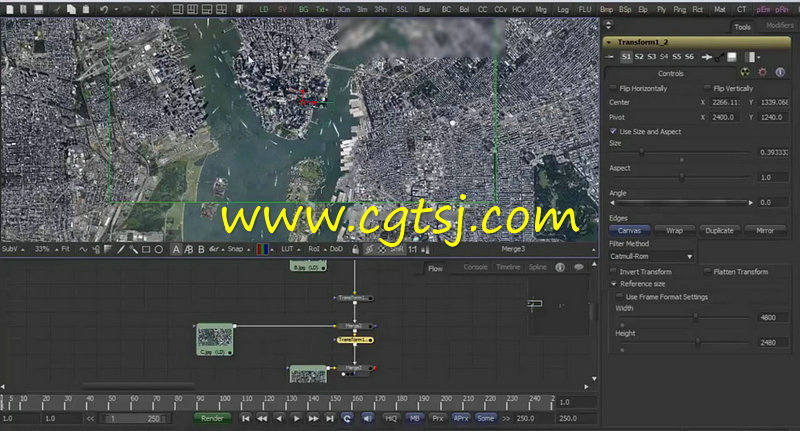The width and height of the screenshot is (800, 431).
Task: Open the Modifiers tab
Action: (x=780, y=26)
